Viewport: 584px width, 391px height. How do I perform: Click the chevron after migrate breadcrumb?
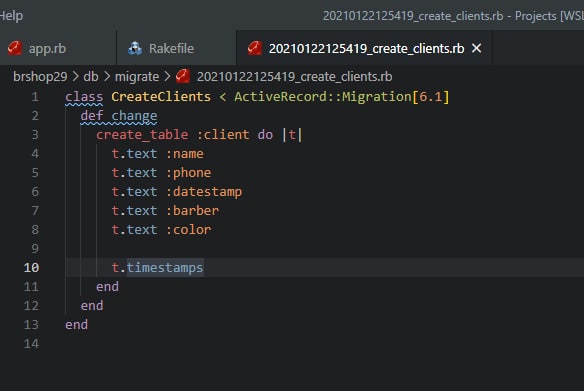click(x=167, y=77)
